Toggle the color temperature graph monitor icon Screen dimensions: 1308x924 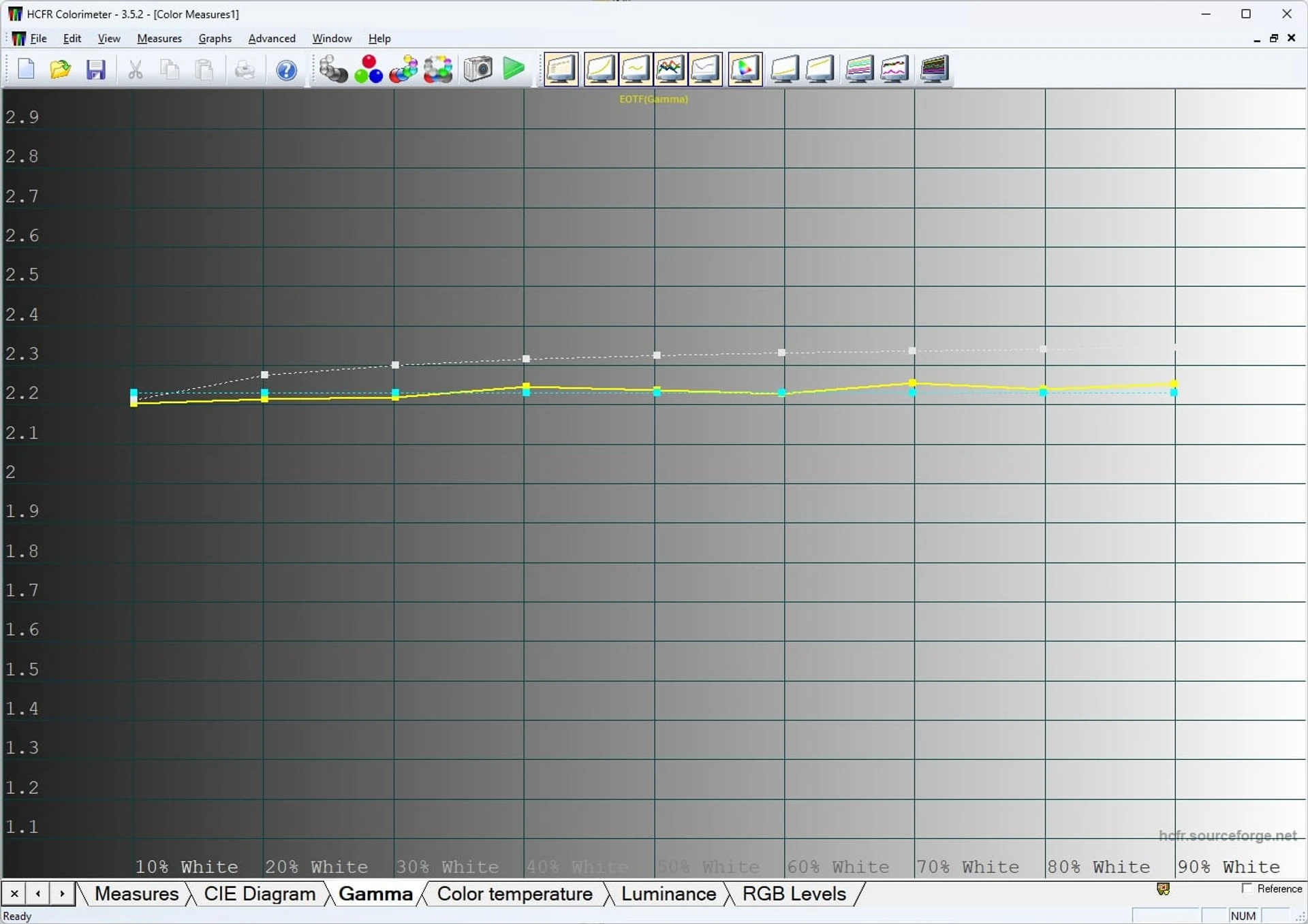[x=705, y=69]
